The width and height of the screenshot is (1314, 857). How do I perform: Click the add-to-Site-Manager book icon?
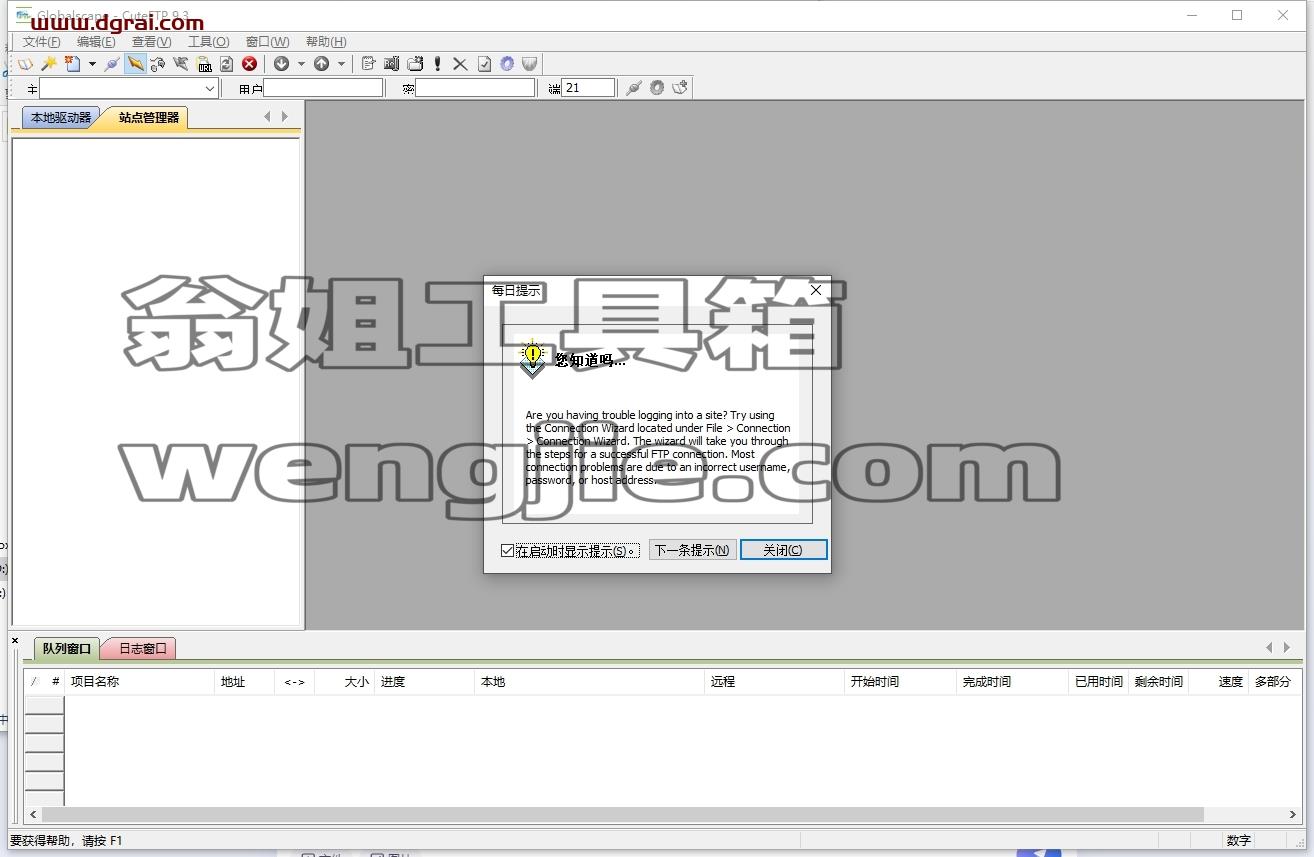point(680,88)
